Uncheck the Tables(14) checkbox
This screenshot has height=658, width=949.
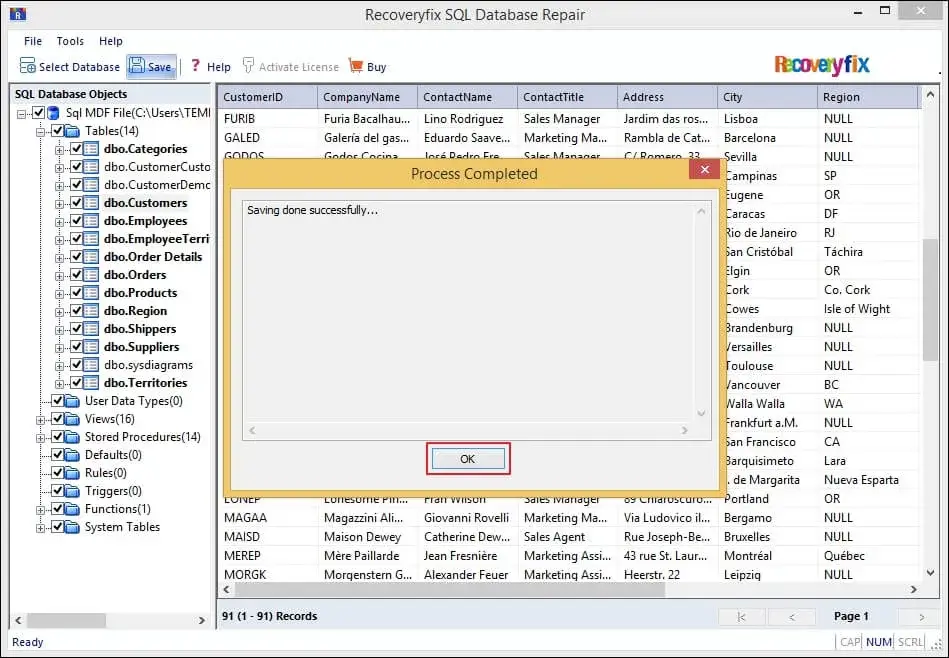pyautogui.click(x=57, y=131)
